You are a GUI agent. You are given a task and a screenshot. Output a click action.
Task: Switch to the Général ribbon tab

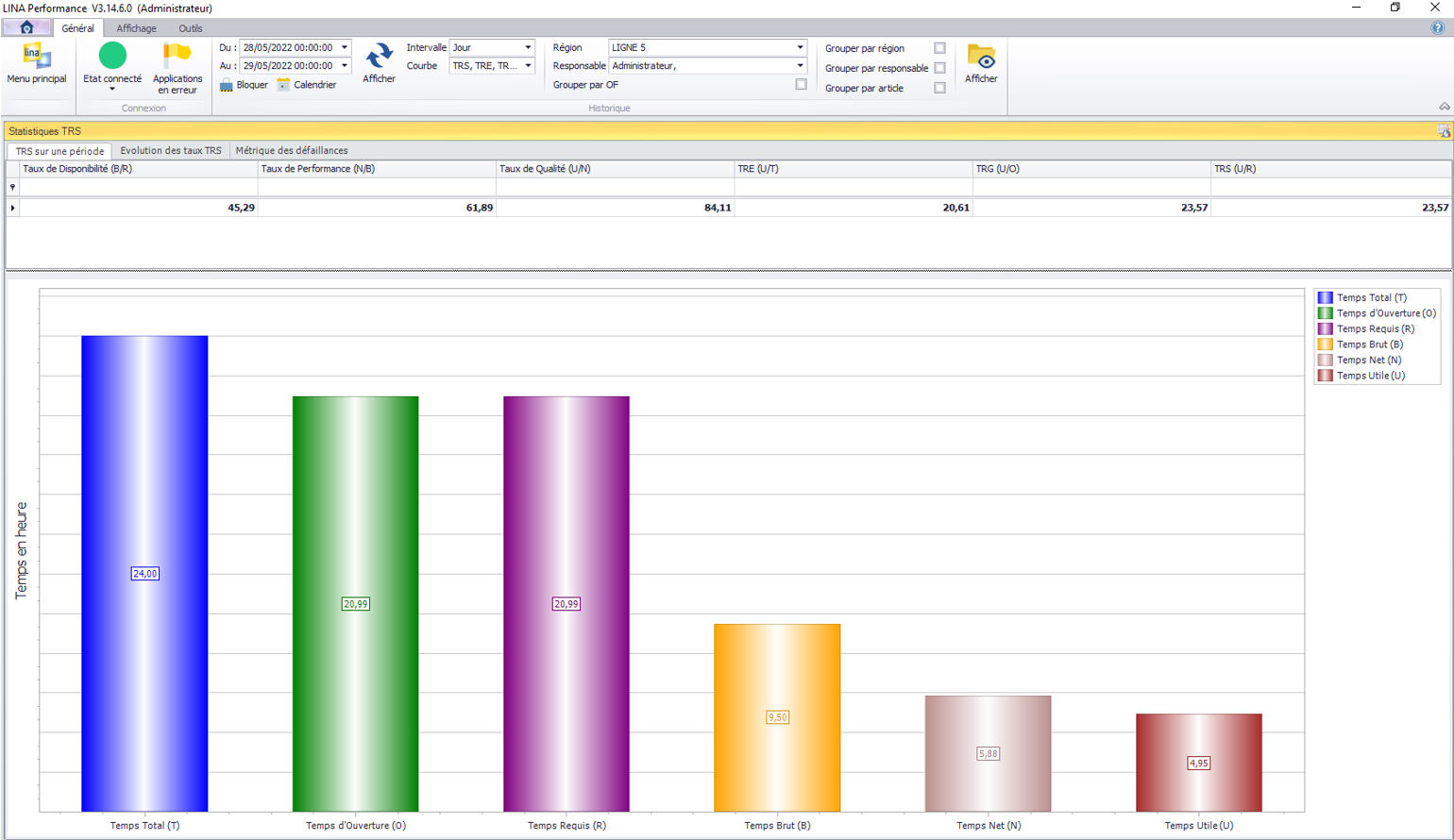click(x=77, y=28)
